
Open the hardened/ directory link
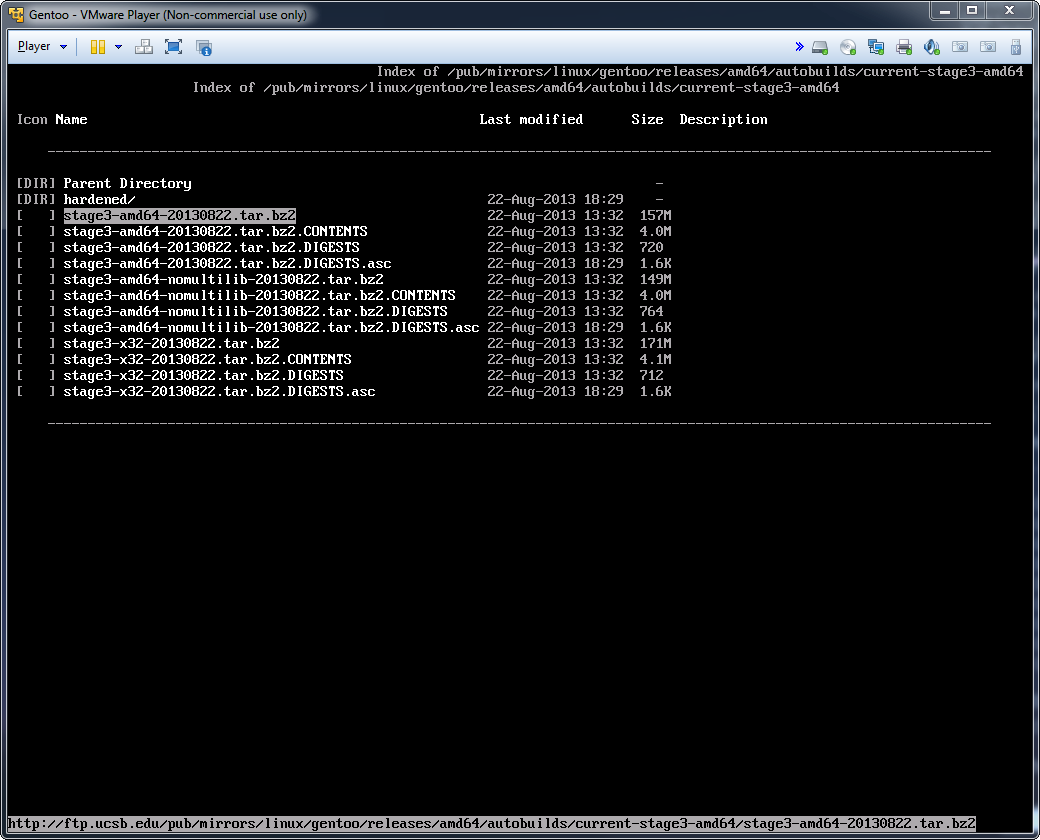point(99,200)
